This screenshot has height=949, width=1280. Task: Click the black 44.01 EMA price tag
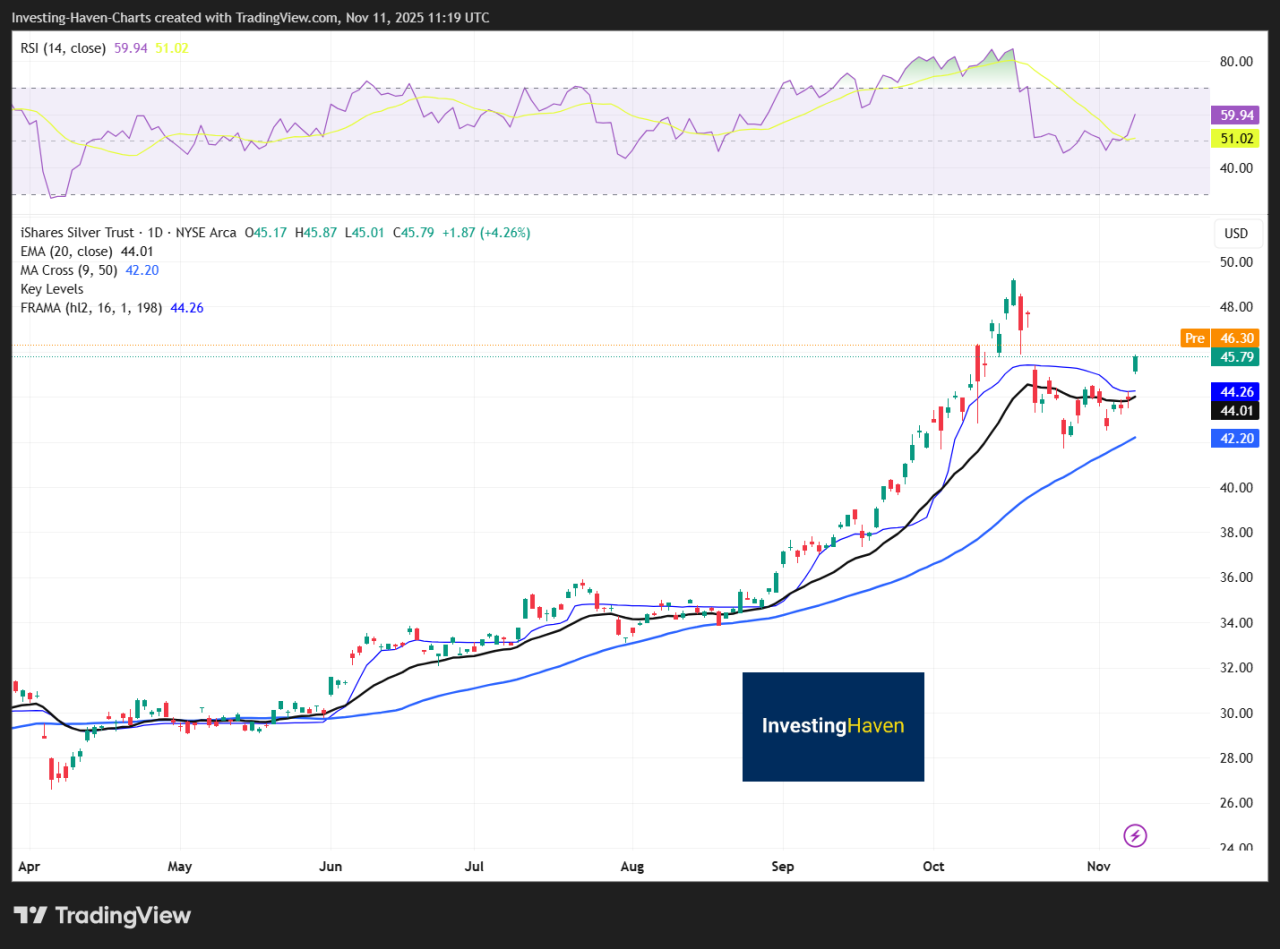[x=1236, y=411]
